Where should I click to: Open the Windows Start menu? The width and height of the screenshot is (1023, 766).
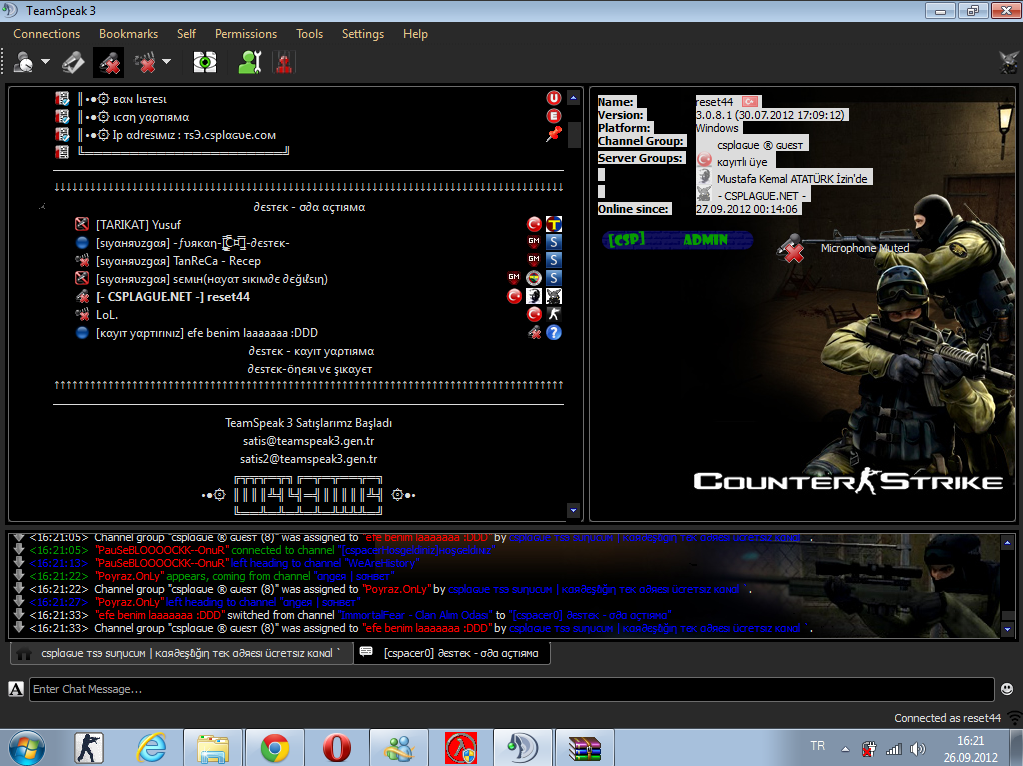pyautogui.click(x=27, y=748)
